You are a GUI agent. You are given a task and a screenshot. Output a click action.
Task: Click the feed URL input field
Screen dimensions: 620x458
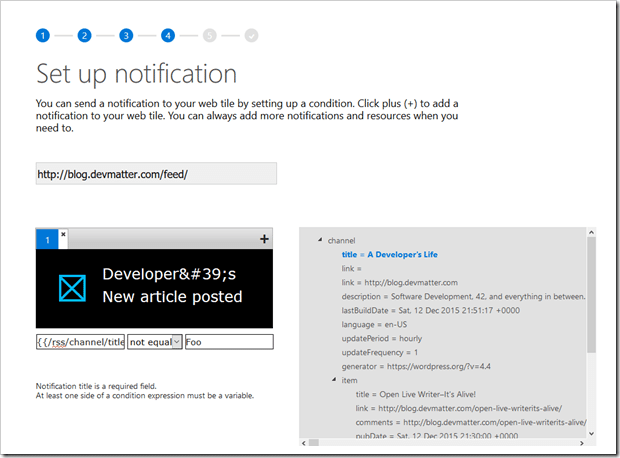[x=156, y=174]
